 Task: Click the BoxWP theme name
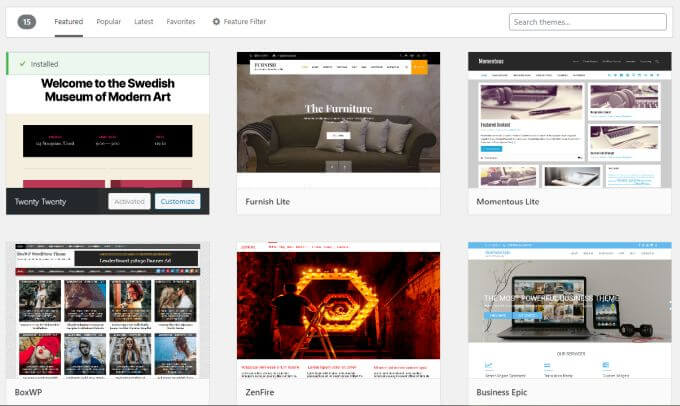tap(28, 392)
